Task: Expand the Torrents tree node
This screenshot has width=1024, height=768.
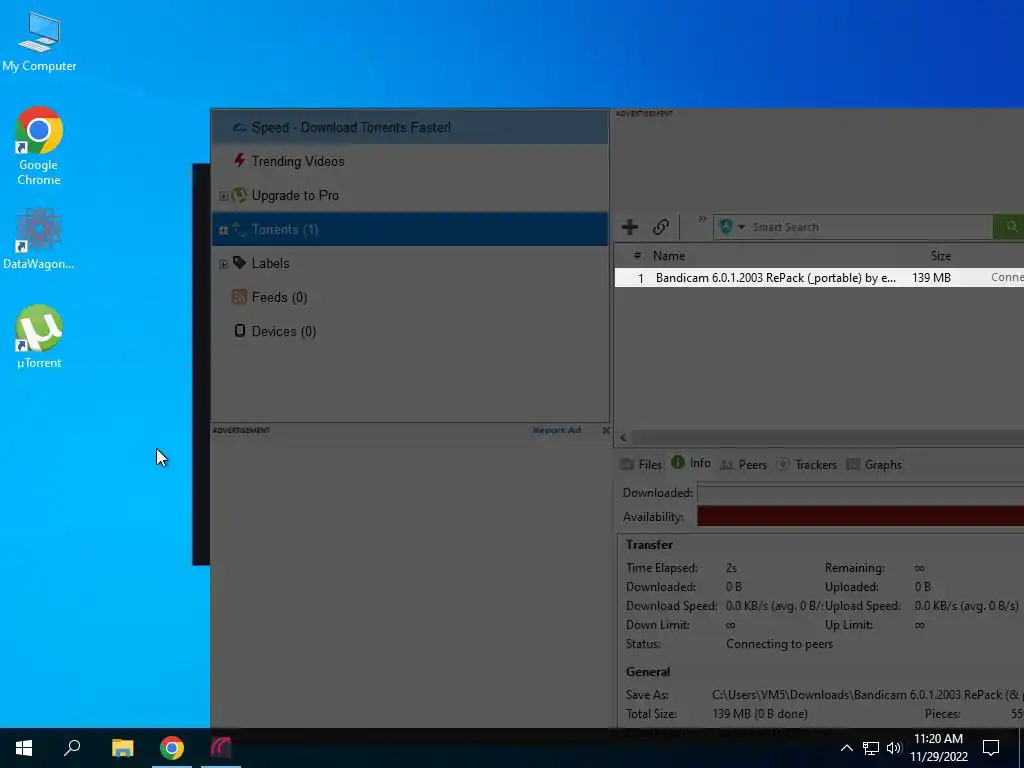Action: pyautogui.click(x=223, y=230)
